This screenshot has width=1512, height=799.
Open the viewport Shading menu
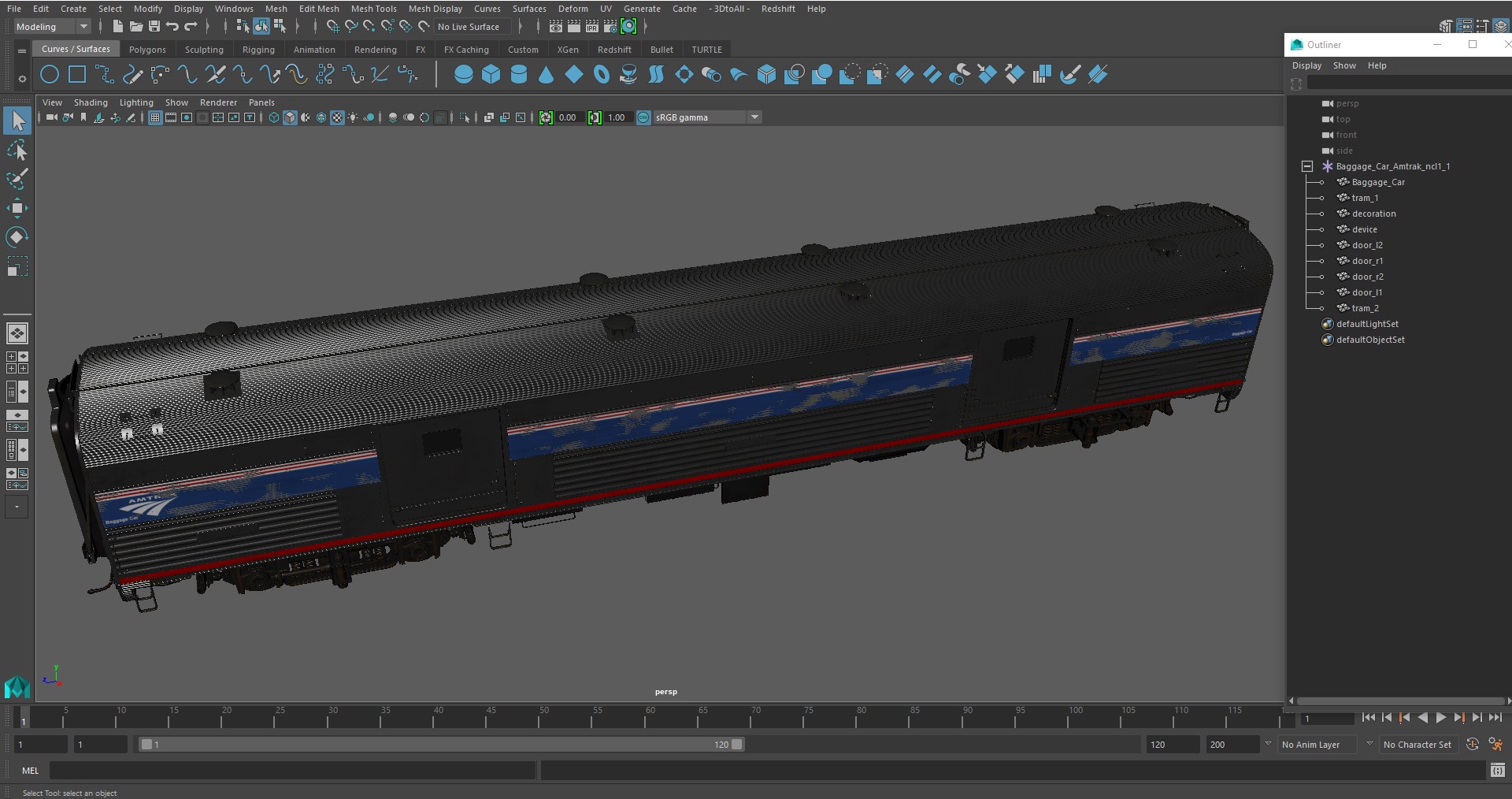click(x=91, y=102)
